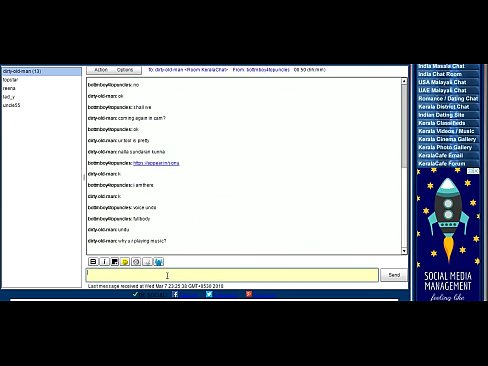
Task: Open the appear.in link in chat
Action: pyautogui.click(x=156, y=163)
